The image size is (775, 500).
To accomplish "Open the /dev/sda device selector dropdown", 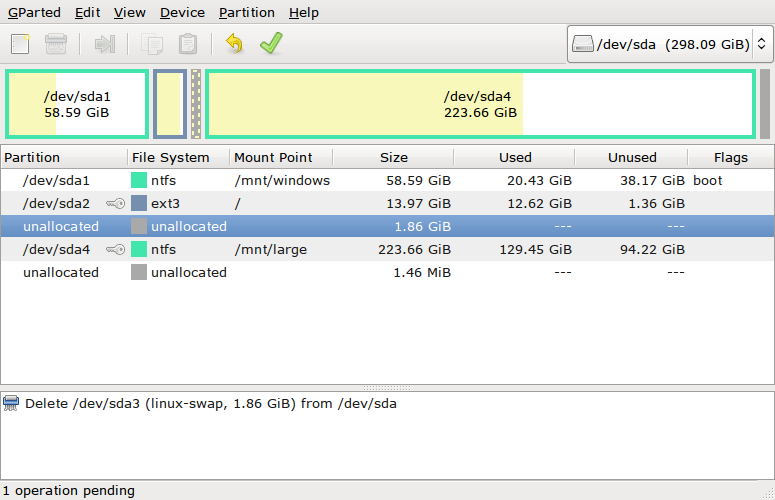I will click(670, 44).
